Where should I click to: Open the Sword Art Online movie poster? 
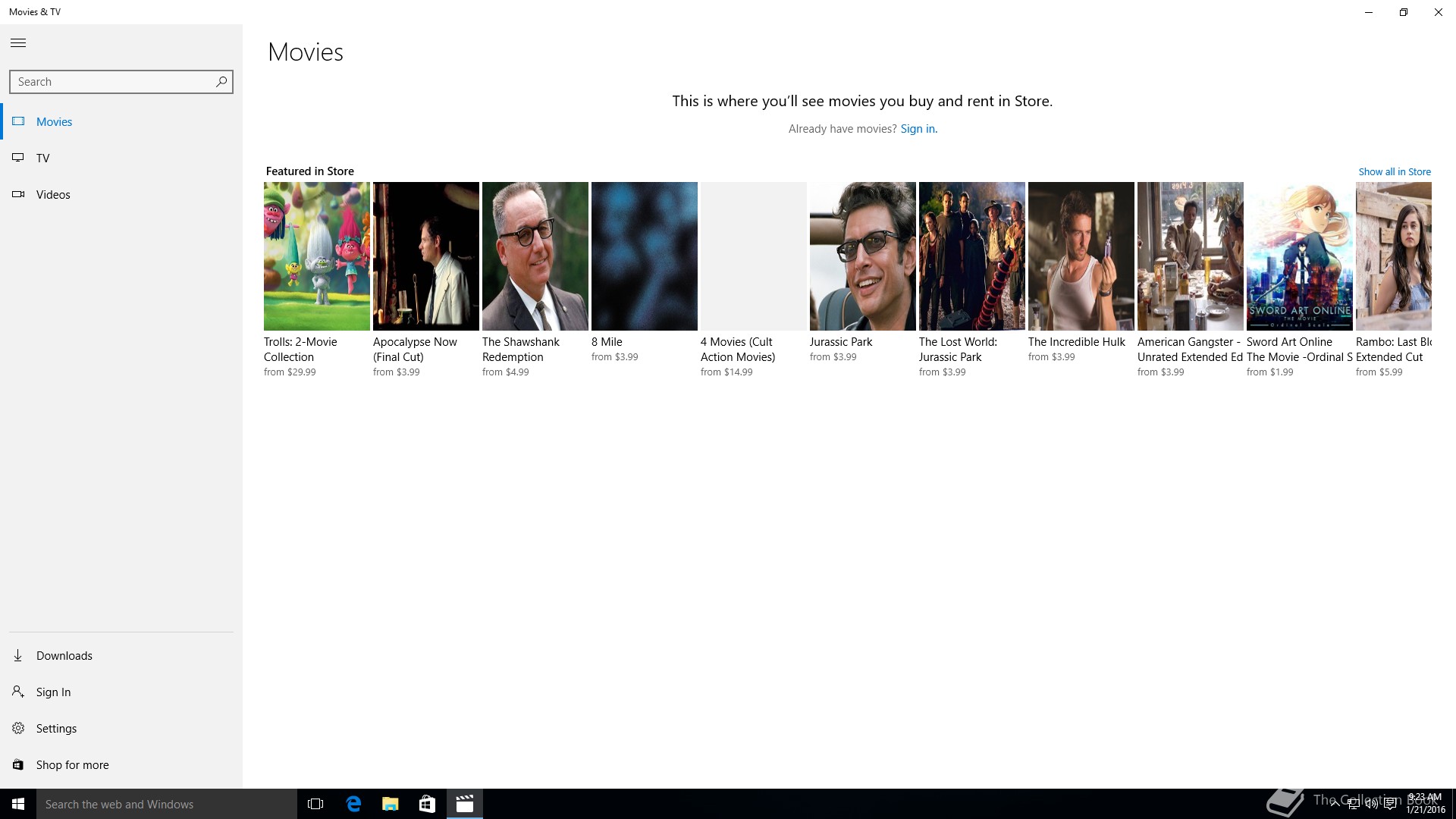pyautogui.click(x=1300, y=256)
